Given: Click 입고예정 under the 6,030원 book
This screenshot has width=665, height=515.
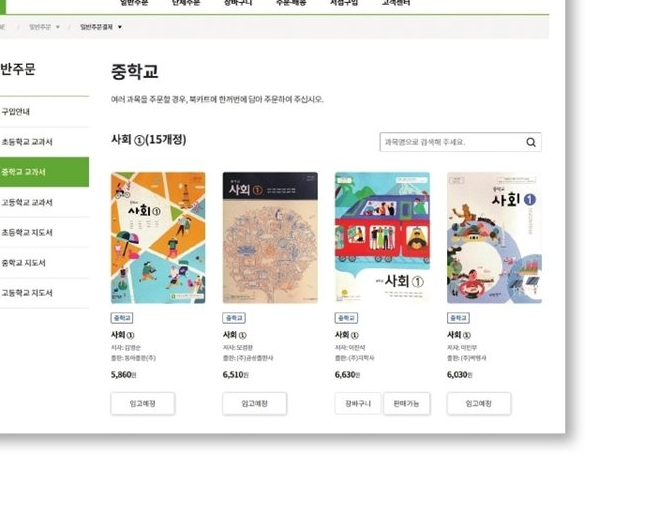Looking at the screenshot, I should tap(478, 403).
